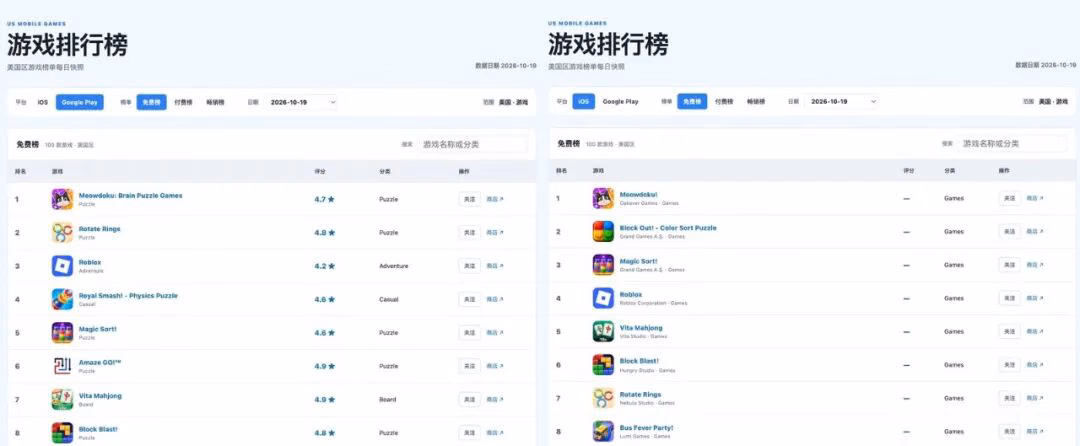This screenshot has width=1080, height=446.
Task: Switch to 付费榜 tab in left panel
Action: 183,102
